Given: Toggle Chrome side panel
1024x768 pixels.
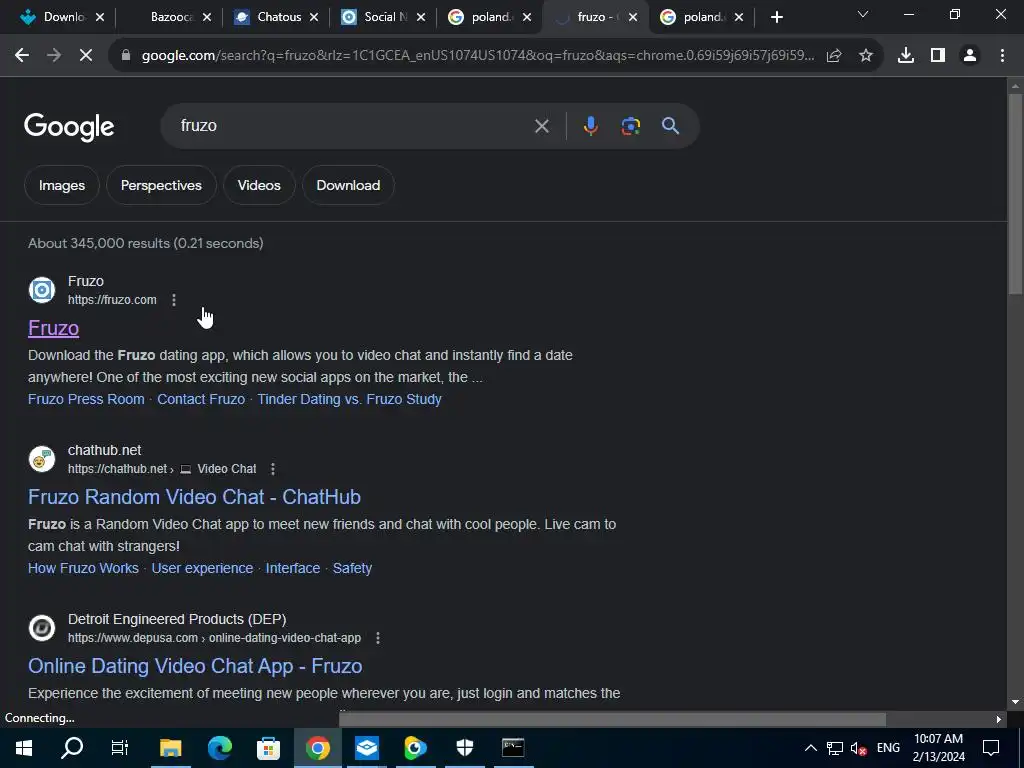Looking at the screenshot, I should [x=938, y=56].
